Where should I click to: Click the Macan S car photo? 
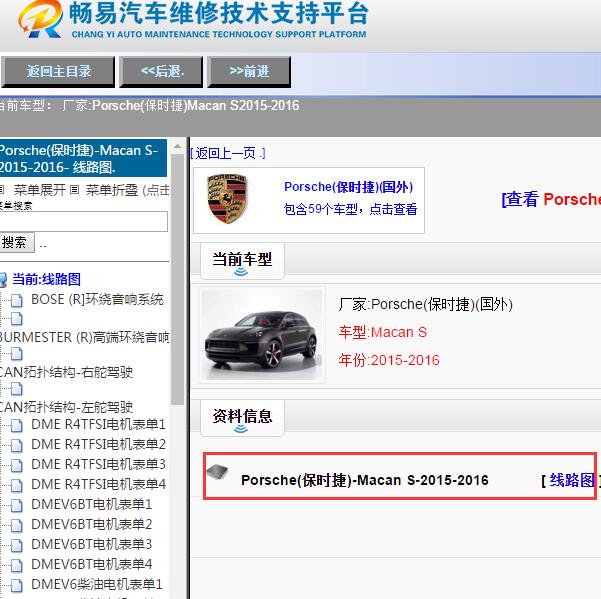[x=262, y=335]
